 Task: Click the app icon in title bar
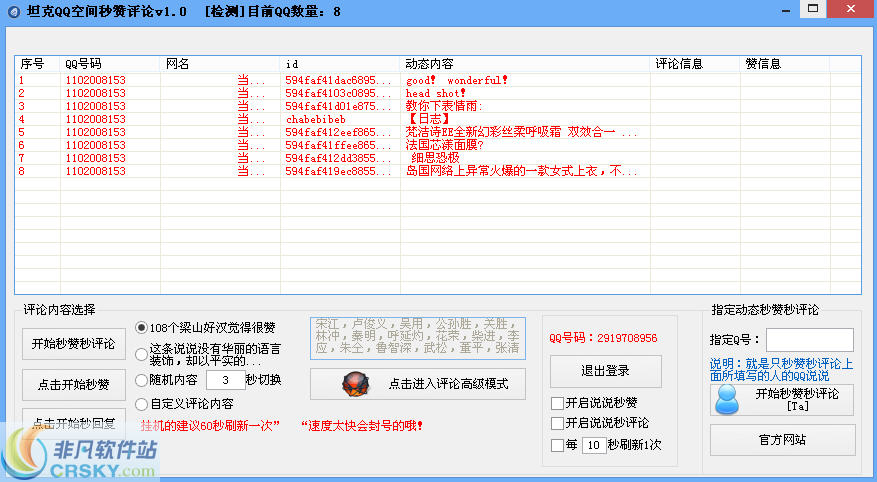click(13, 12)
